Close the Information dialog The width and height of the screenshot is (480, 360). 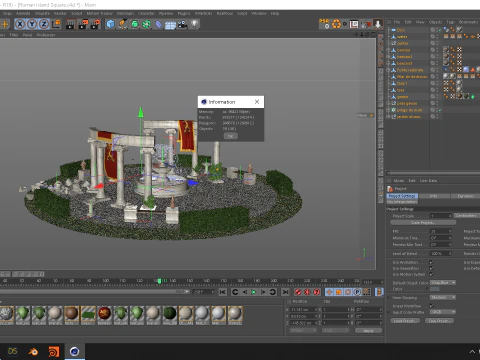[x=257, y=102]
